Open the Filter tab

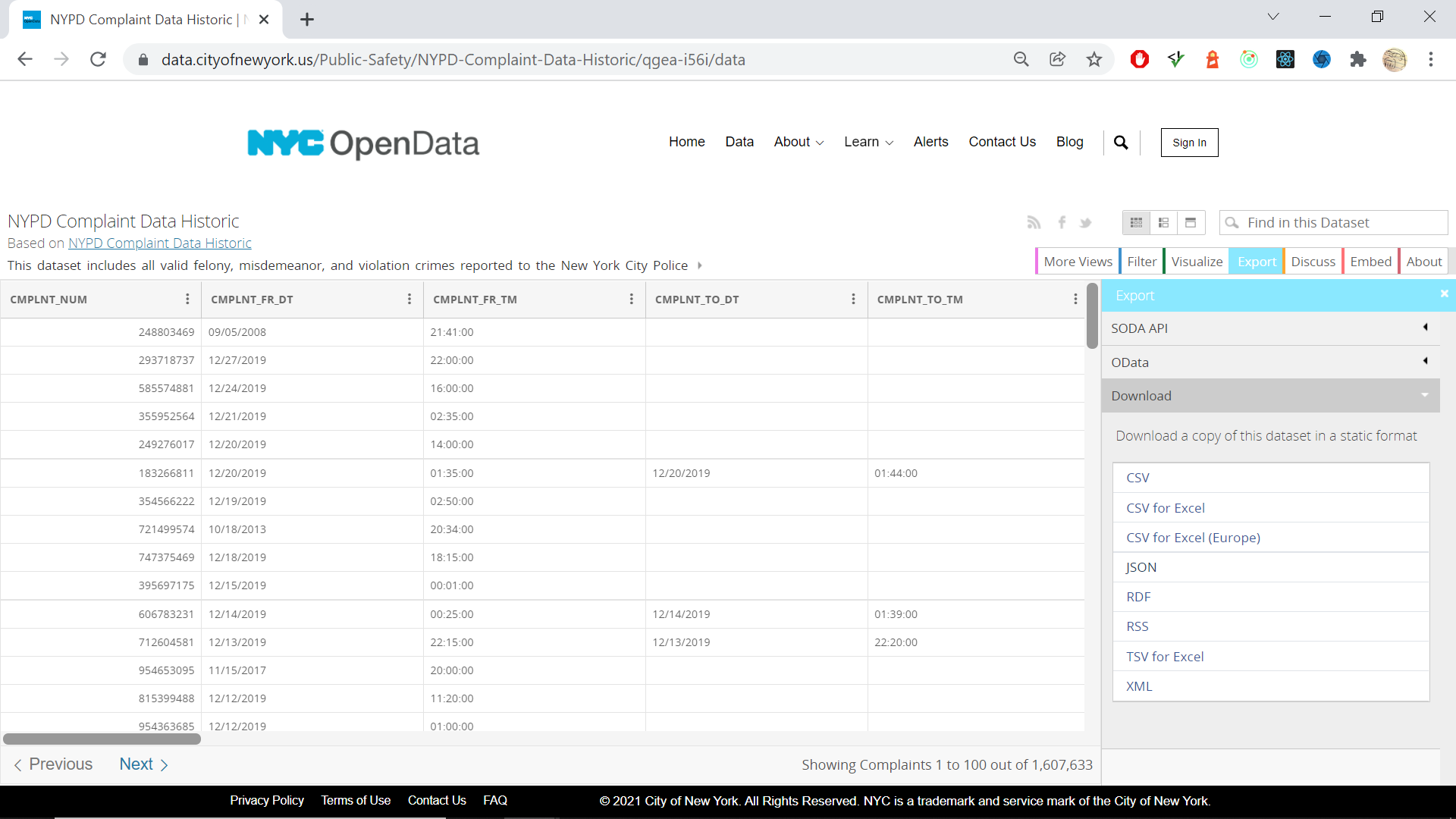pyautogui.click(x=1141, y=262)
